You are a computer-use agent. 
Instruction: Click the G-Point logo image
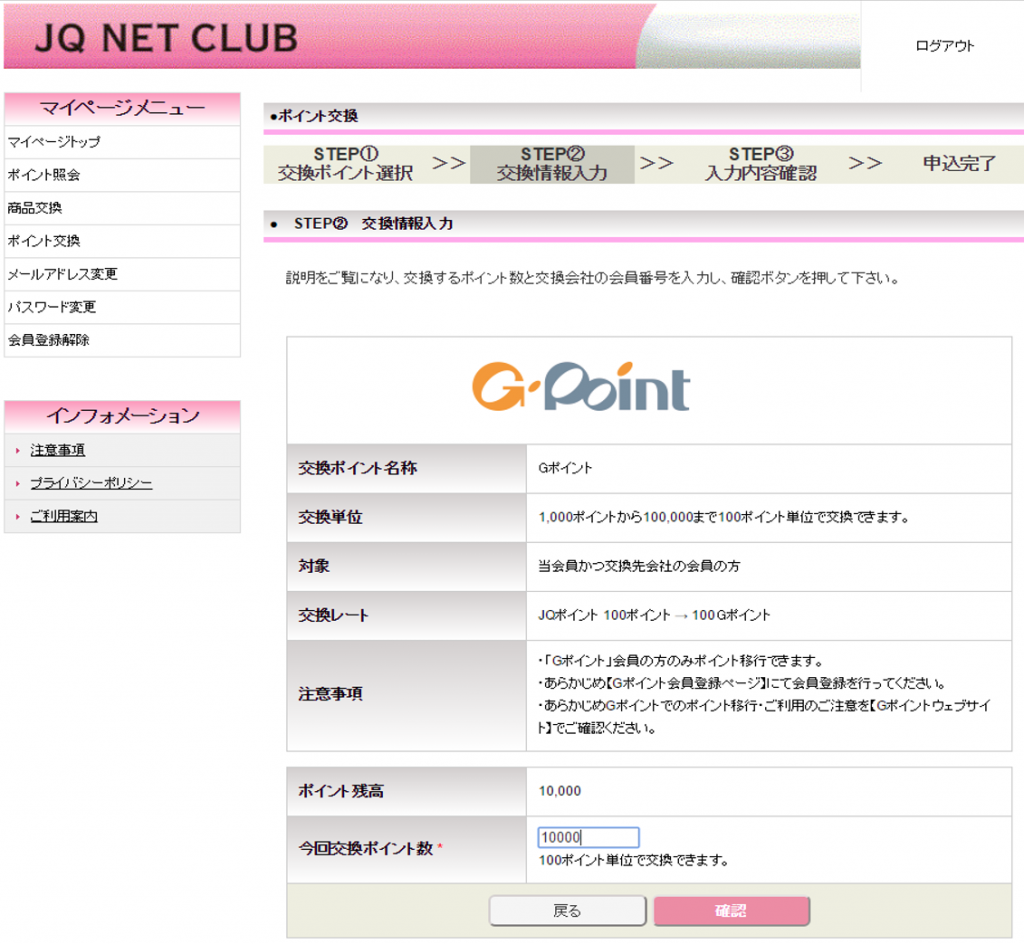click(x=581, y=386)
